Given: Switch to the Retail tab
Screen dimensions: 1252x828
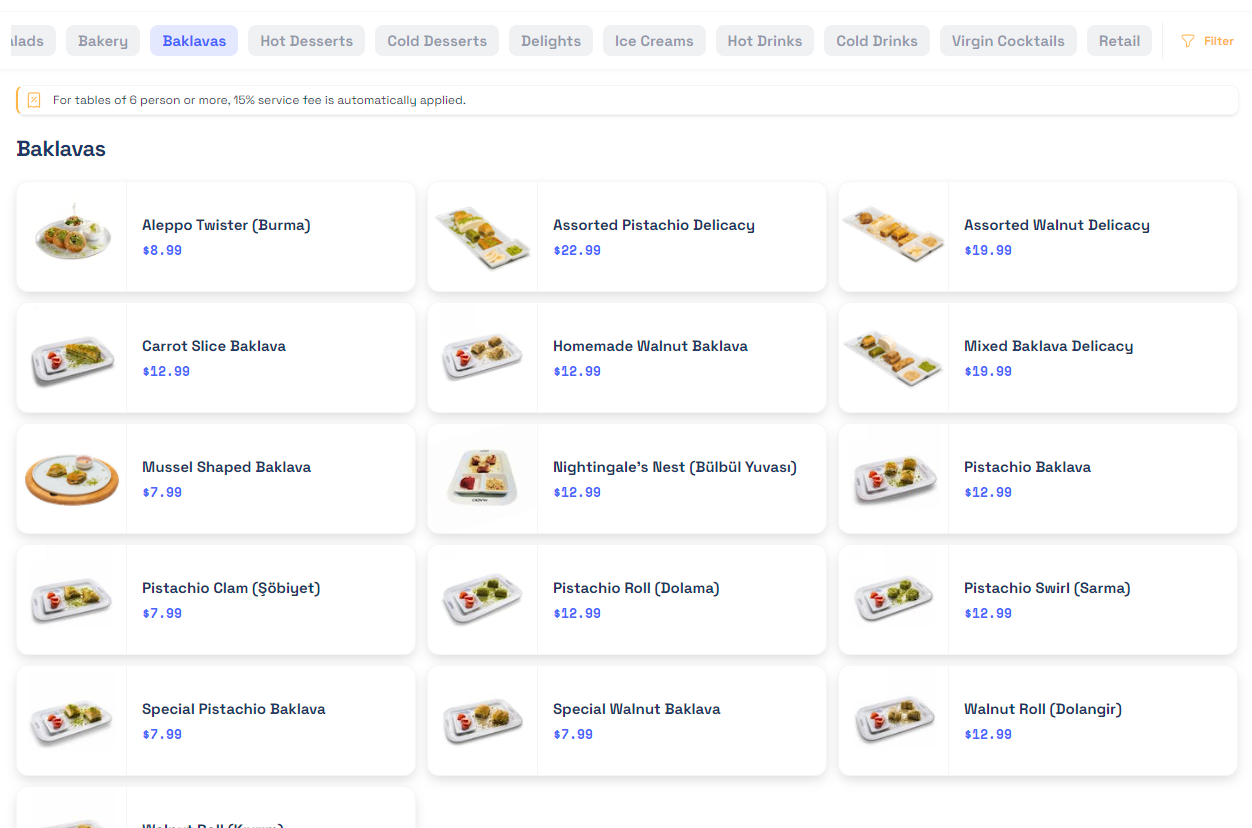Looking at the screenshot, I should pos(1119,41).
